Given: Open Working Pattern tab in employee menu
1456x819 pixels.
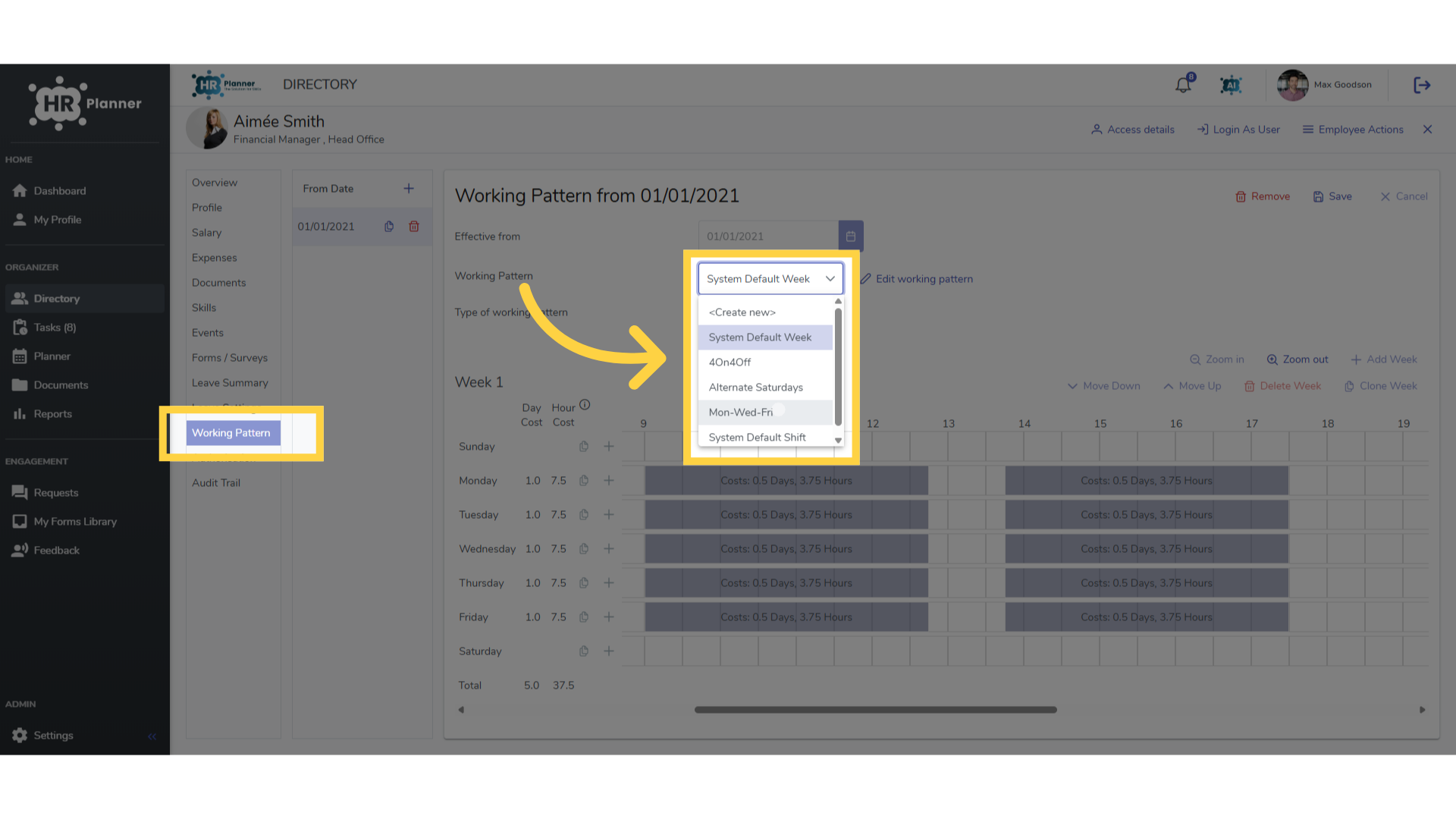Looking at the screenshot, I should pyautogui.click(x=234, y=433).
